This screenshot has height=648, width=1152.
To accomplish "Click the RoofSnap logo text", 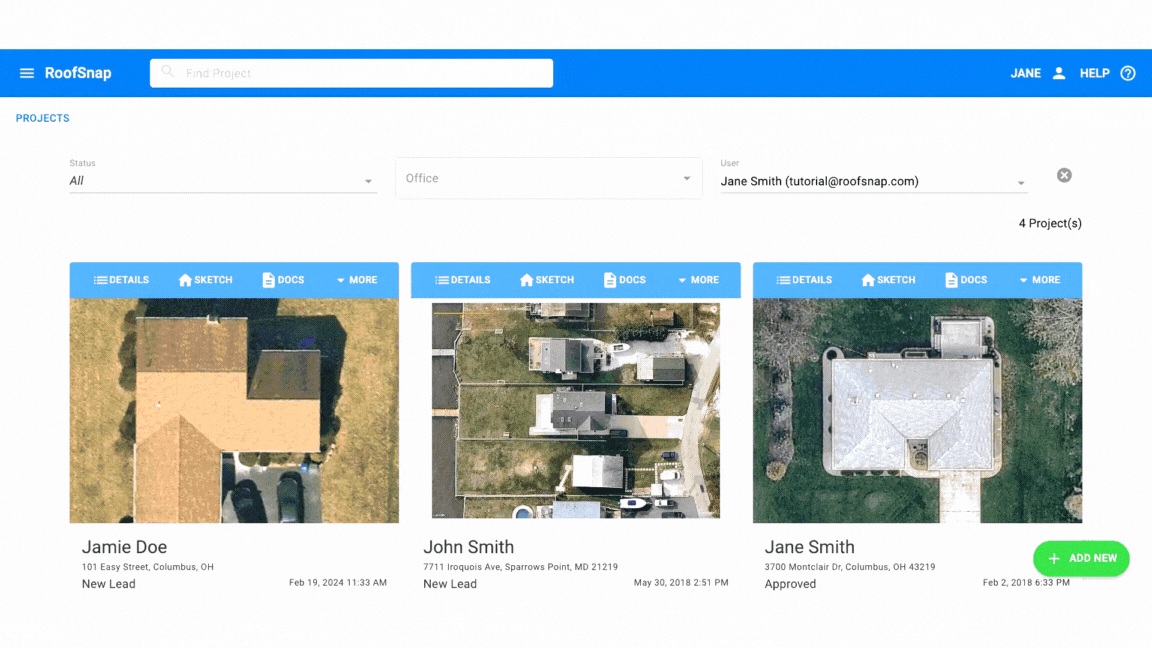I will coord(78,73).
